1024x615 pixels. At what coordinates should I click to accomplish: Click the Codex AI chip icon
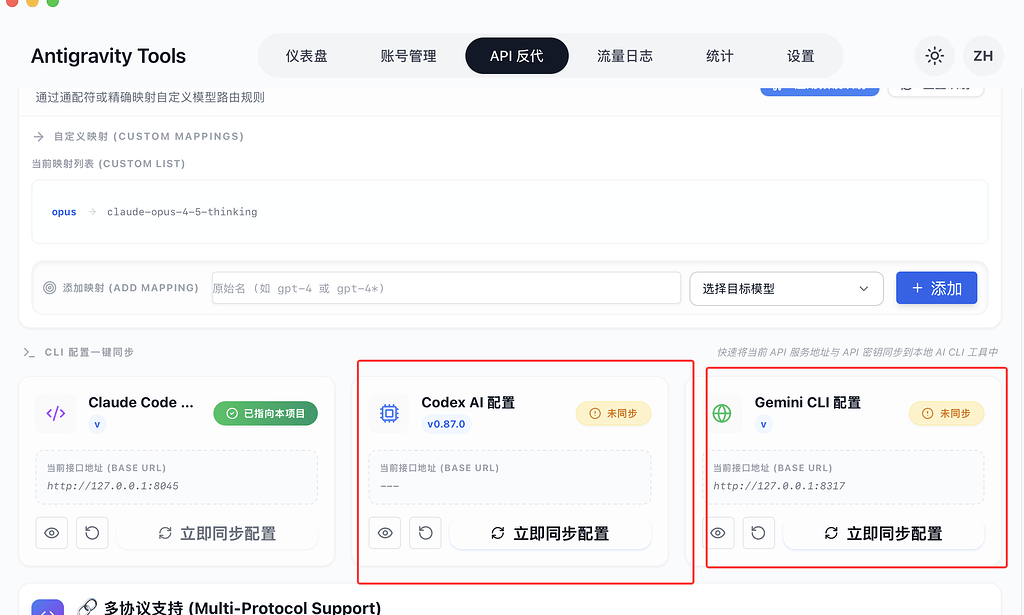point(389,413)
